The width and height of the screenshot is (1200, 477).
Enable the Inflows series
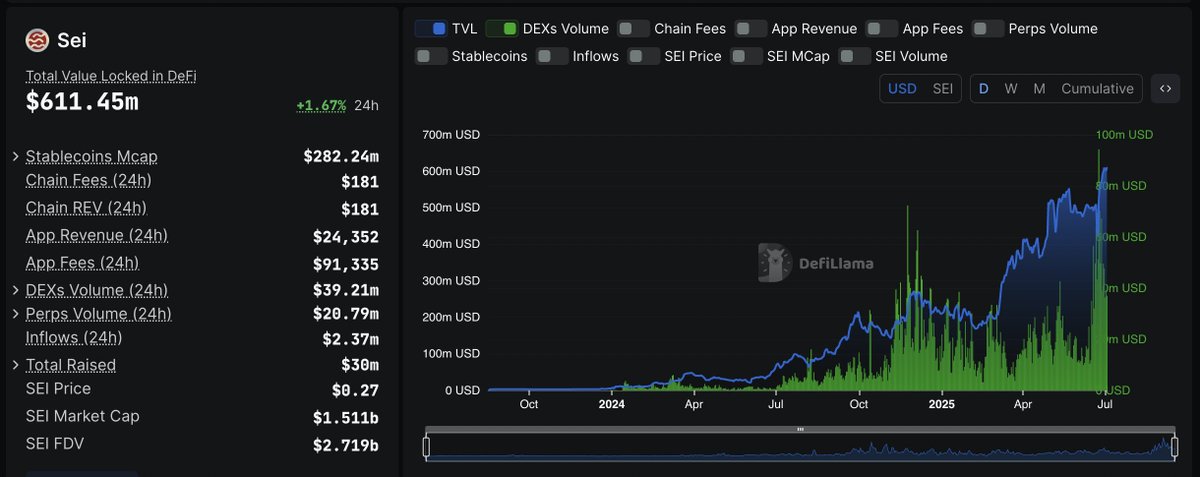(x=552, y=56)
